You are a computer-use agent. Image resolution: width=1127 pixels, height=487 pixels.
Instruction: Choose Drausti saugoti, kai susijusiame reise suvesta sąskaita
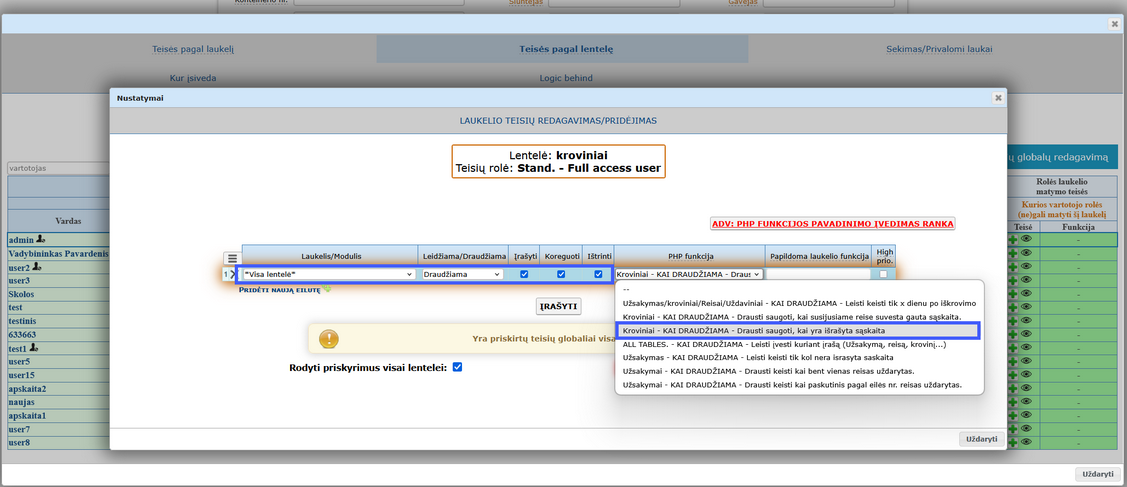[x=799, y=317]
